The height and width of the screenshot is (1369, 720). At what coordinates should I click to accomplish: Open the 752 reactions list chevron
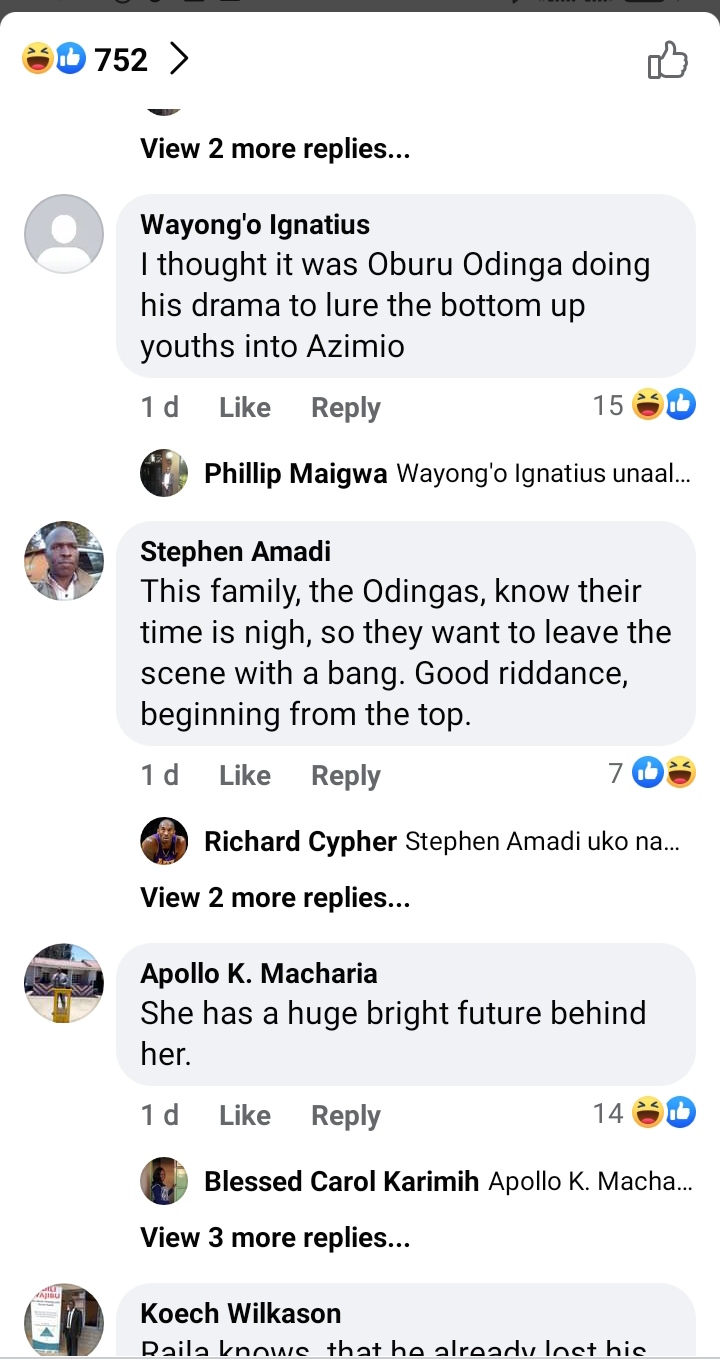point(178,60)
